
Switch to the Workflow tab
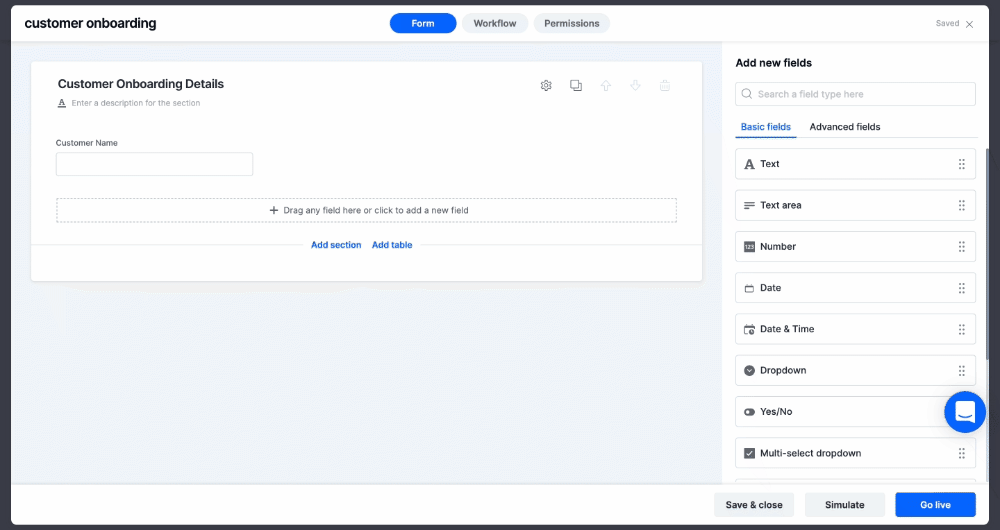click(495, 23)
